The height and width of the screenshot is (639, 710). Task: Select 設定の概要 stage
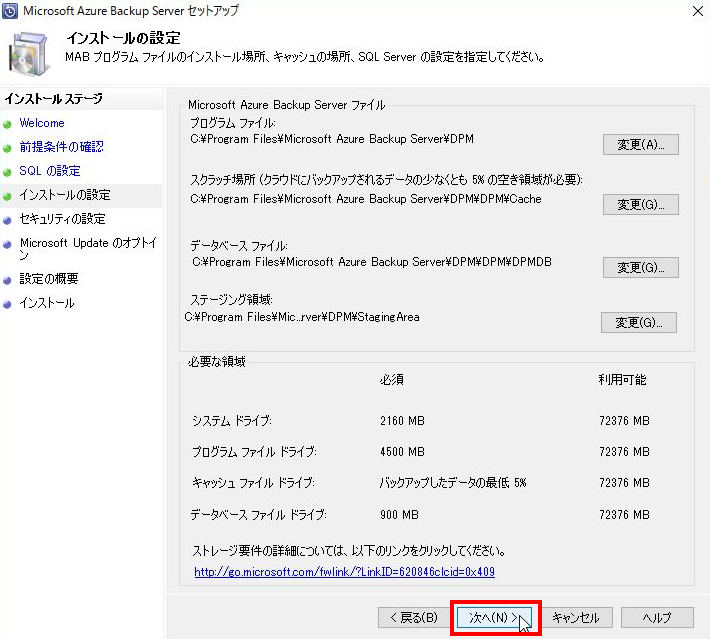tap(48, 279)
